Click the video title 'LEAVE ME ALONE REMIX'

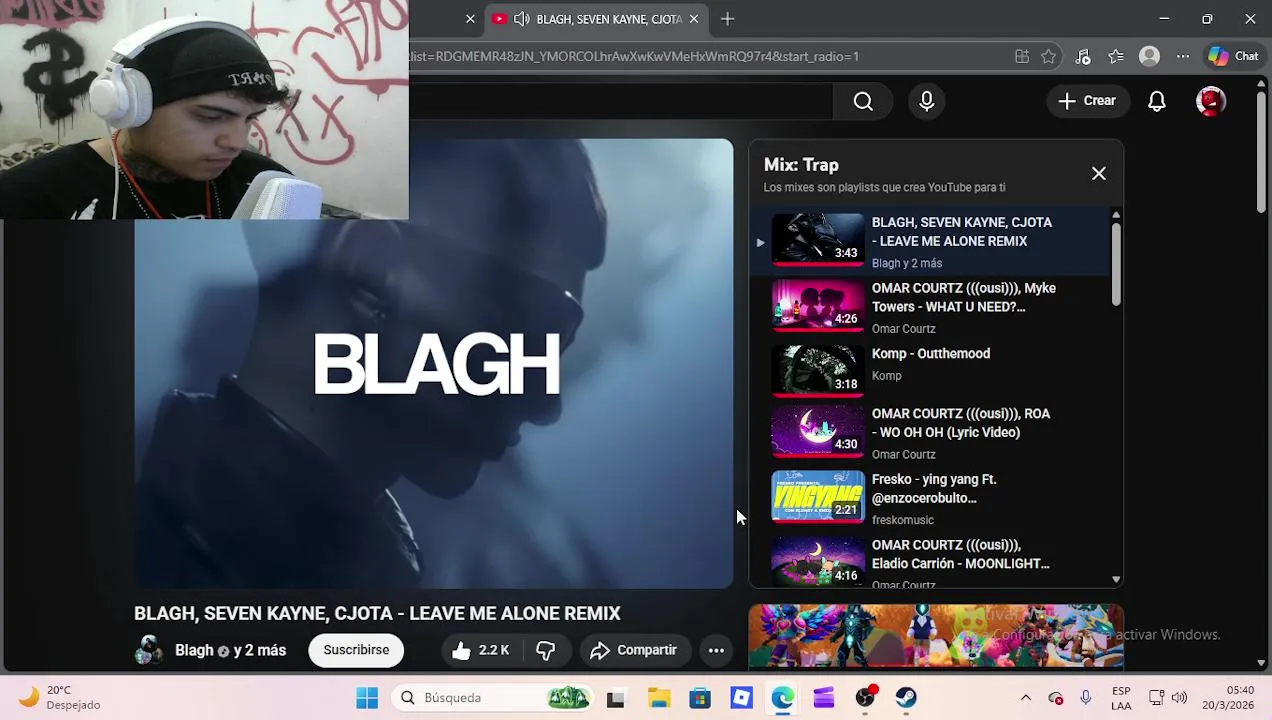377,614
